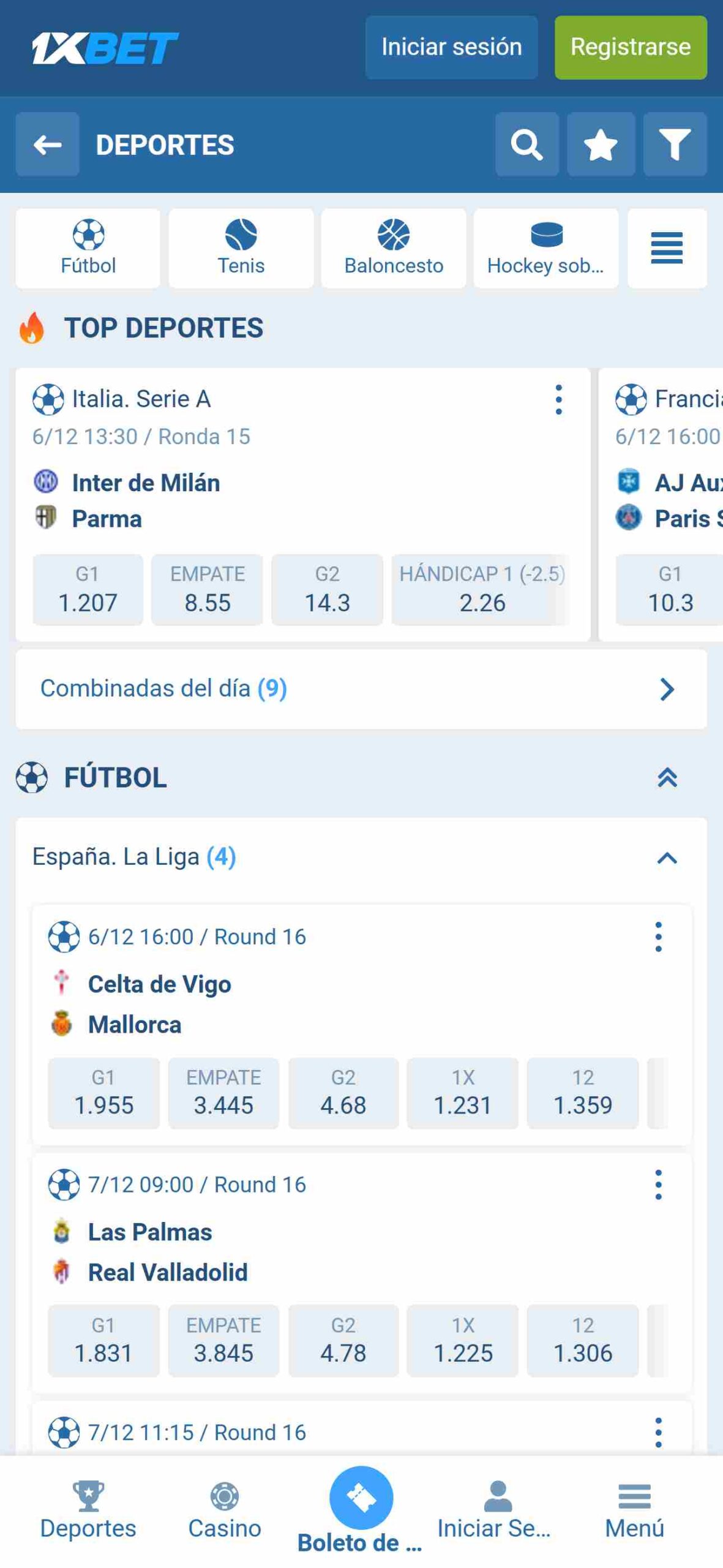Image resolution: width=723 pixels, height=1568 pixels.
Task: Pick EMPATE odds 3.445 for Celta match
Action: pos(223,1093)
